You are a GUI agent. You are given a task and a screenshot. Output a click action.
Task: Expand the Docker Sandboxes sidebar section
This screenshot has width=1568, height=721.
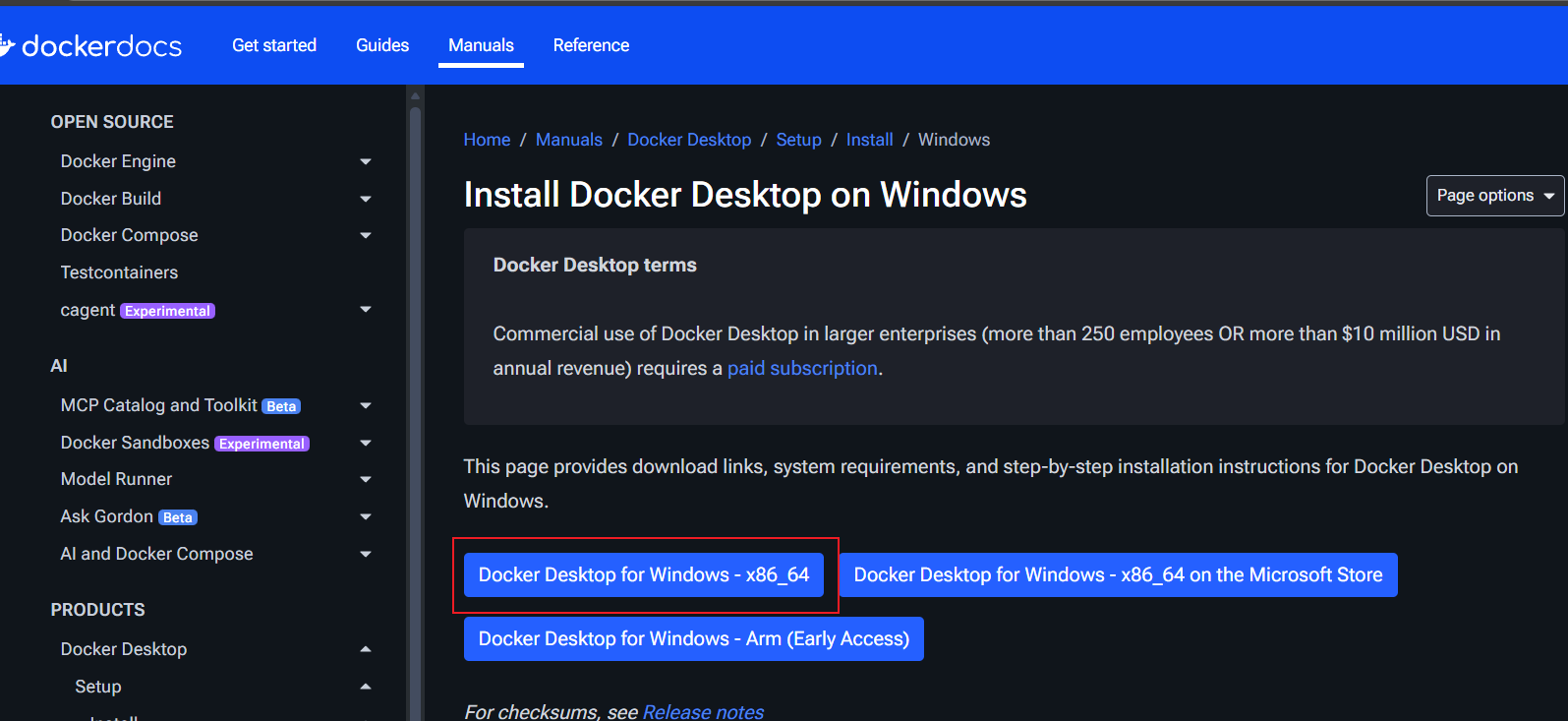click(x=366, y=443)
